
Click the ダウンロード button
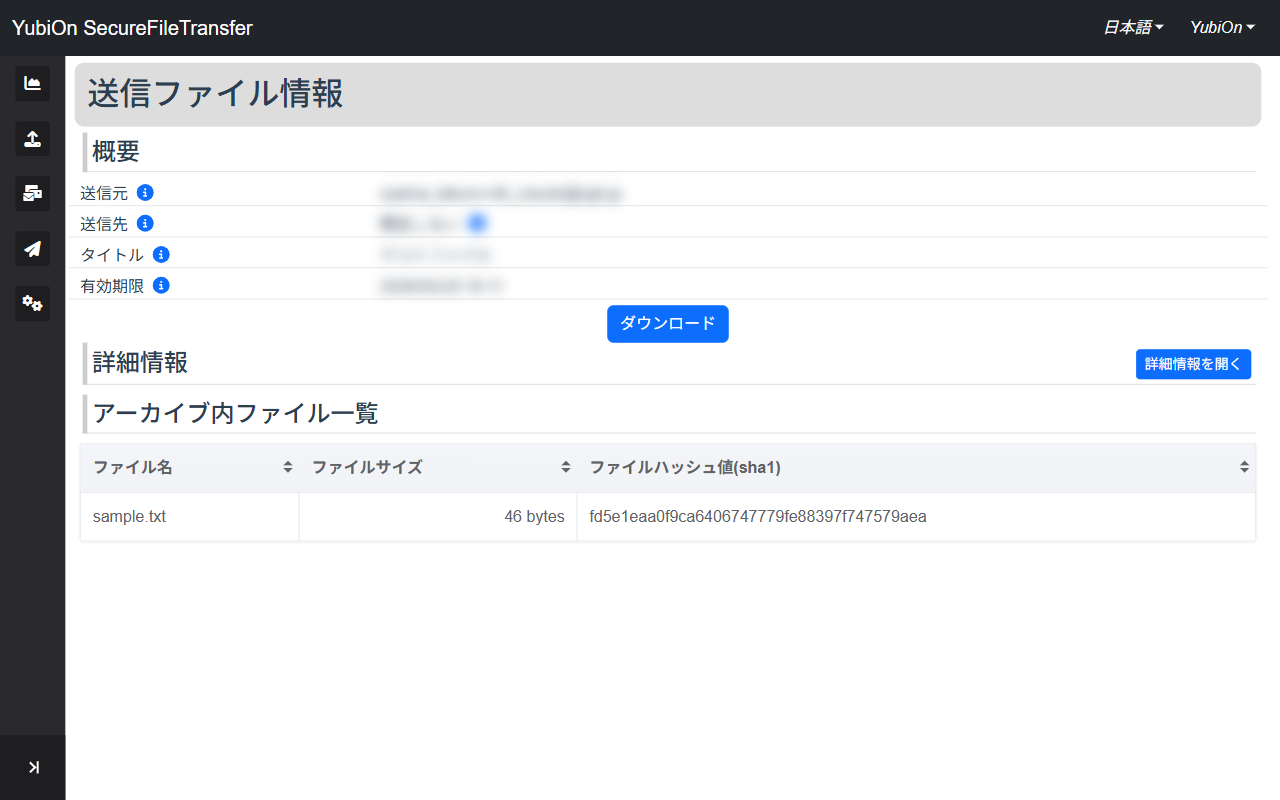(668, 324)
